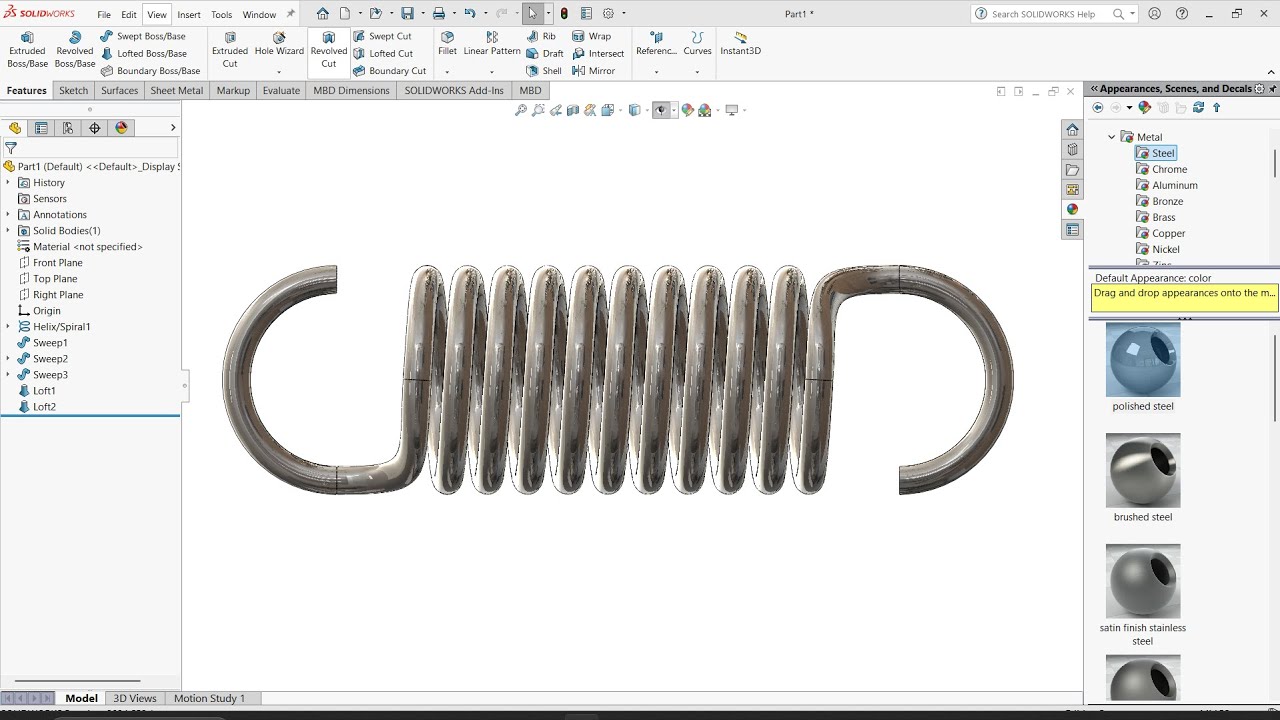Toggle Instant3D mode
This screenshot has height=720, width=1280.
pyautogui.click(x=741, y=44)
